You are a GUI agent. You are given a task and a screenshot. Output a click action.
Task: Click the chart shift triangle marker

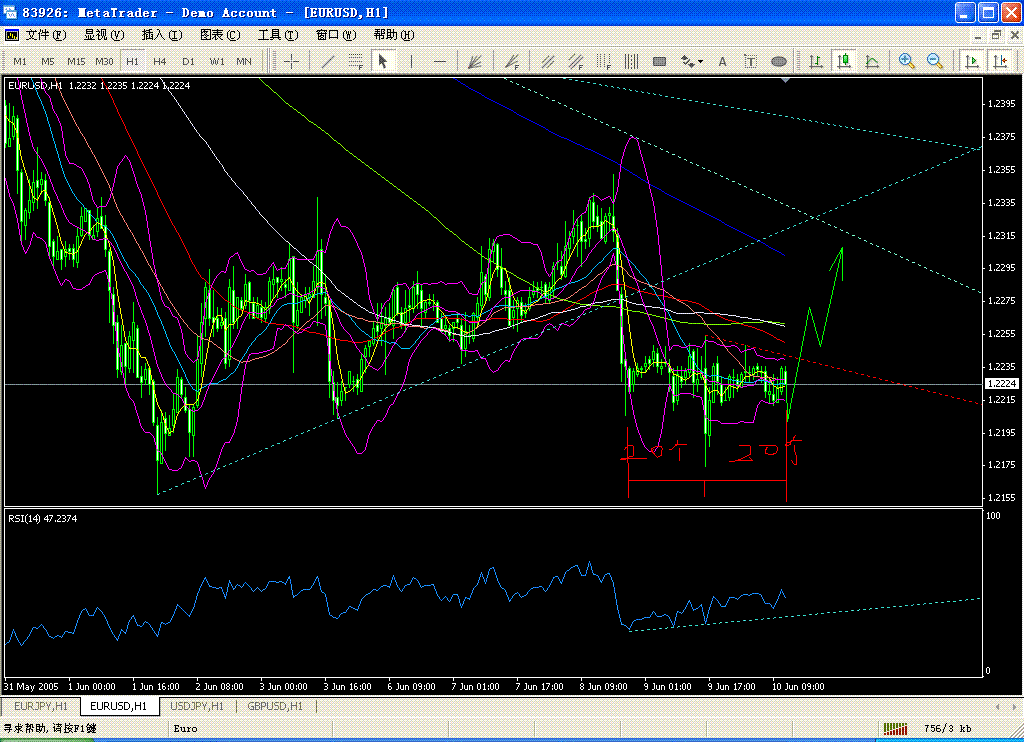click(x=786, y=80)
